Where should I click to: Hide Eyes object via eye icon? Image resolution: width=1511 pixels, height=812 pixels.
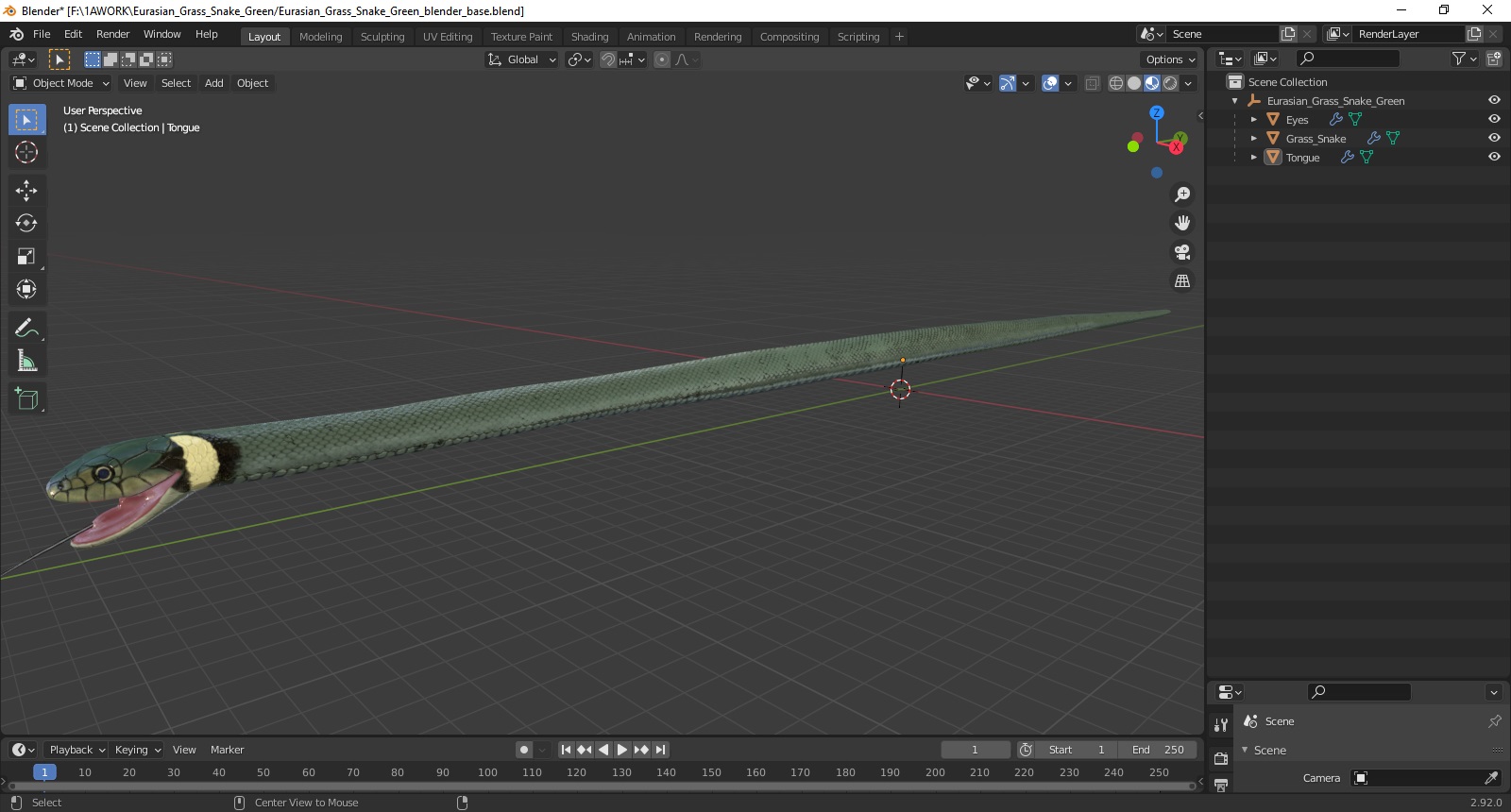(x=1494, y=119)
